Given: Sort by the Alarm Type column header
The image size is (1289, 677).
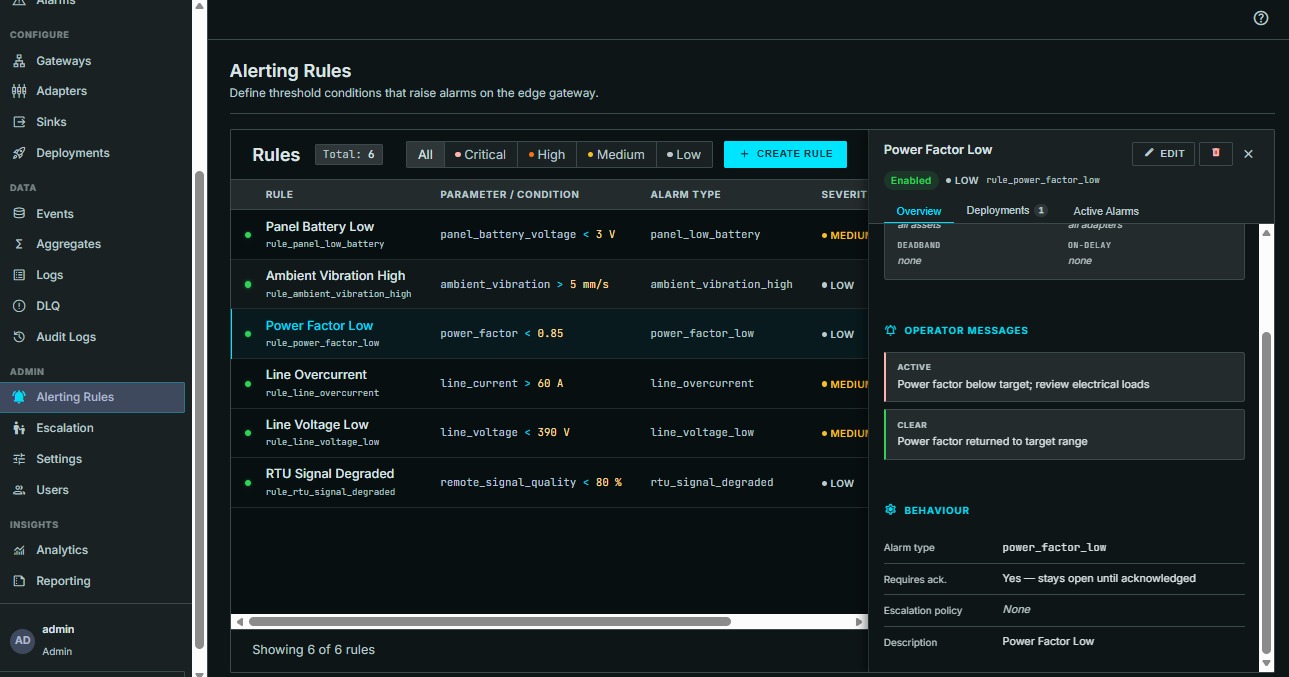Looking at the screenshot, I should pyautogui.click(x=685, y=194).
